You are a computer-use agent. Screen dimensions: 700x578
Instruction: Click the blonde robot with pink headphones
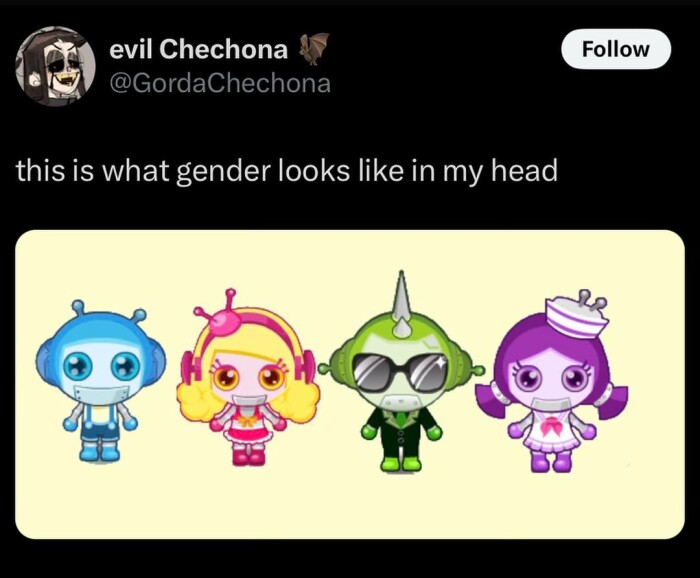pos(248,378)
